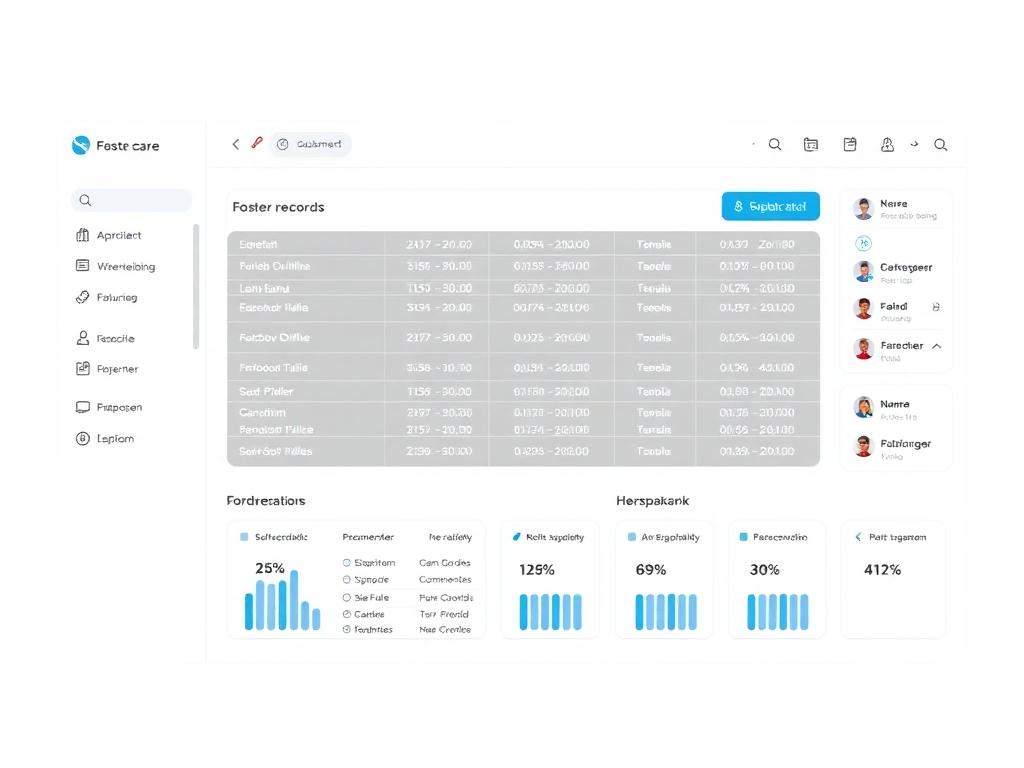Open Aprdiect in the sidebar
The height and width of the screenshot is (768, 1024).
(118, 236)
